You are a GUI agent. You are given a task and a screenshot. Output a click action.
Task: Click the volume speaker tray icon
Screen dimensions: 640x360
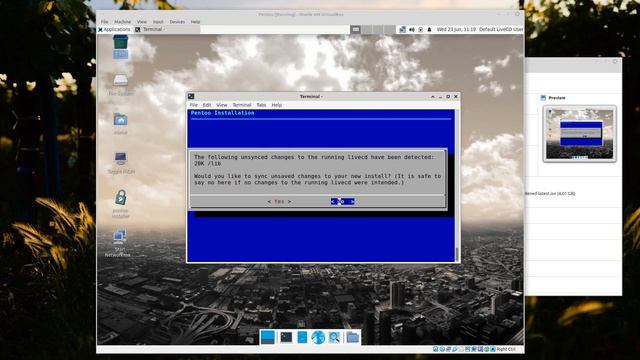411,29
